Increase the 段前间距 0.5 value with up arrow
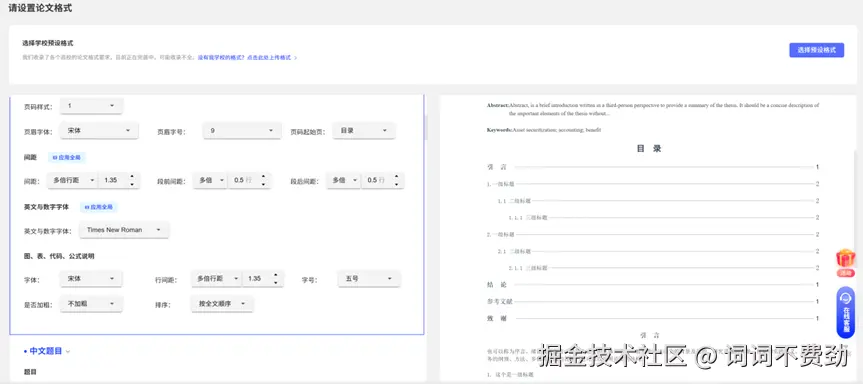This screenshot has width=863, height=384. 263,177
